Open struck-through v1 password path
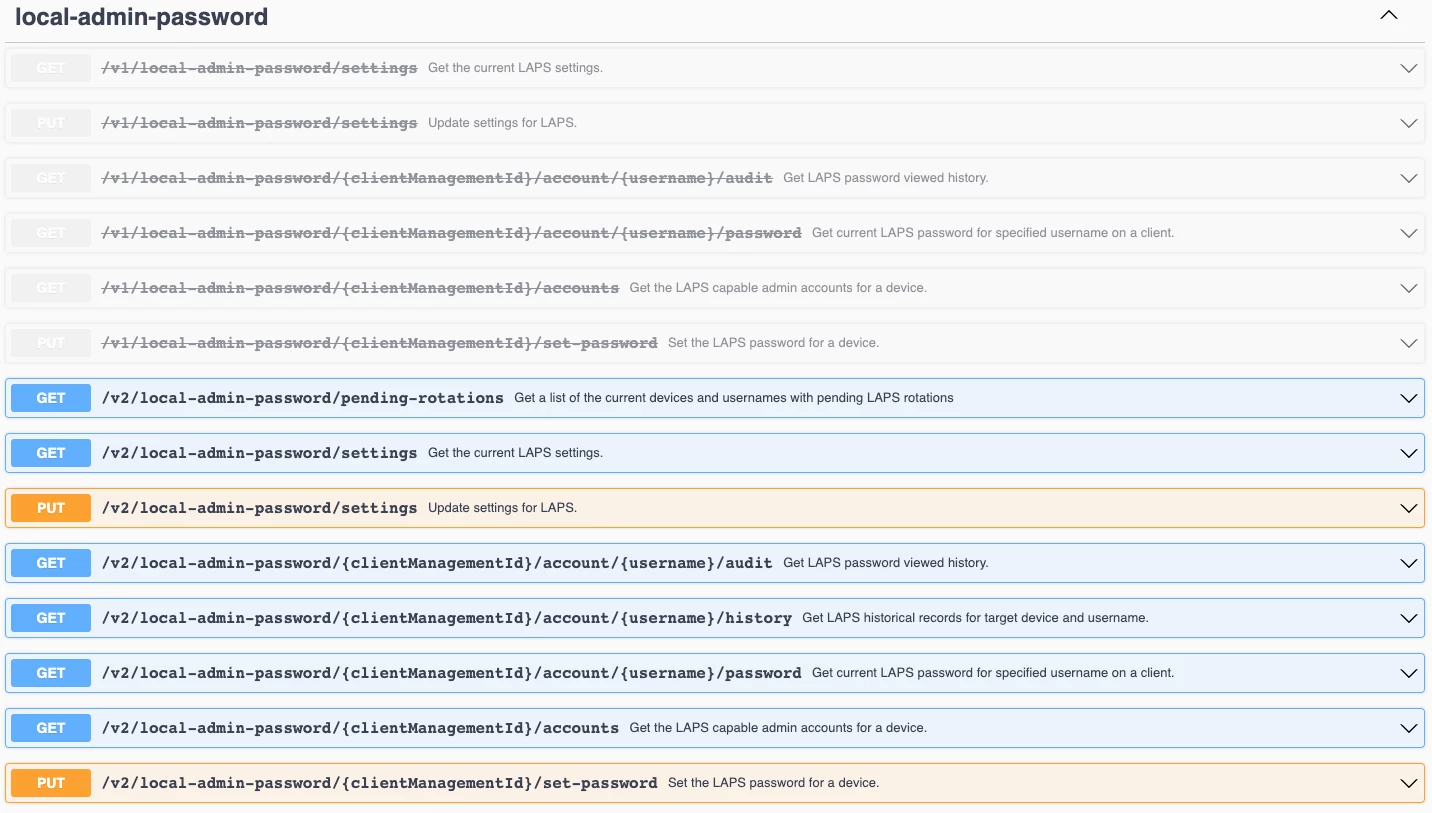 [x=452, y=233]
